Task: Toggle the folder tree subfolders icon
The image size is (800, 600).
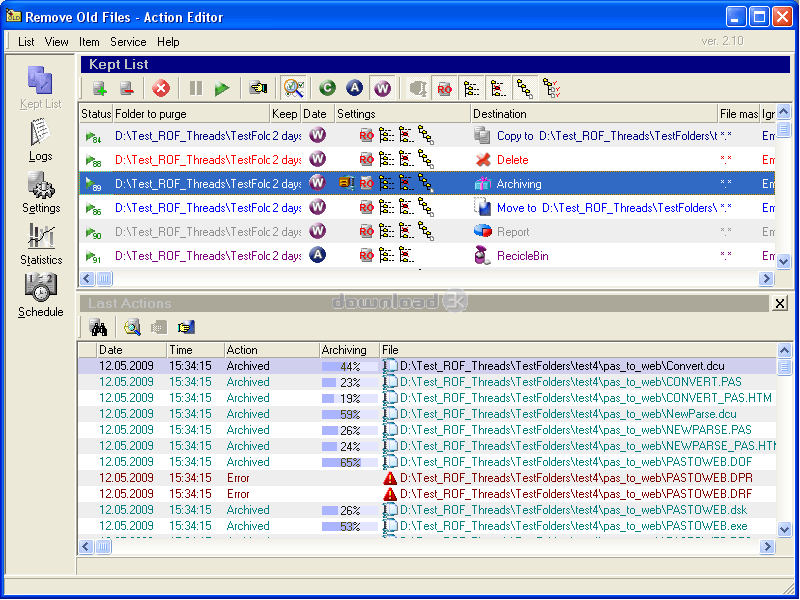Action: coord(471,88)
